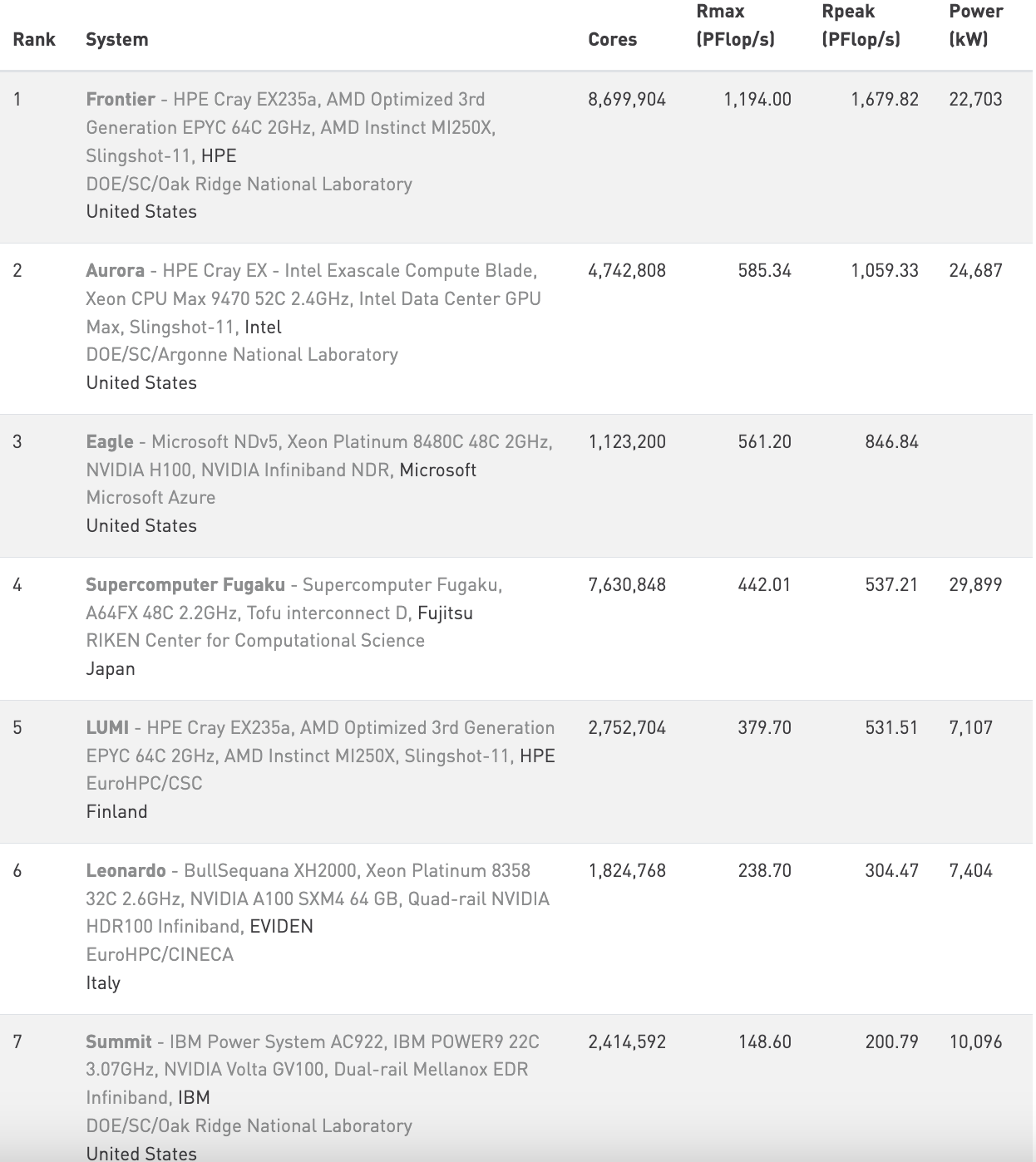Viewport: 1036px width, 1162px height.
Task: Click the Microsoft Azure site link
Action: (150, 497)
